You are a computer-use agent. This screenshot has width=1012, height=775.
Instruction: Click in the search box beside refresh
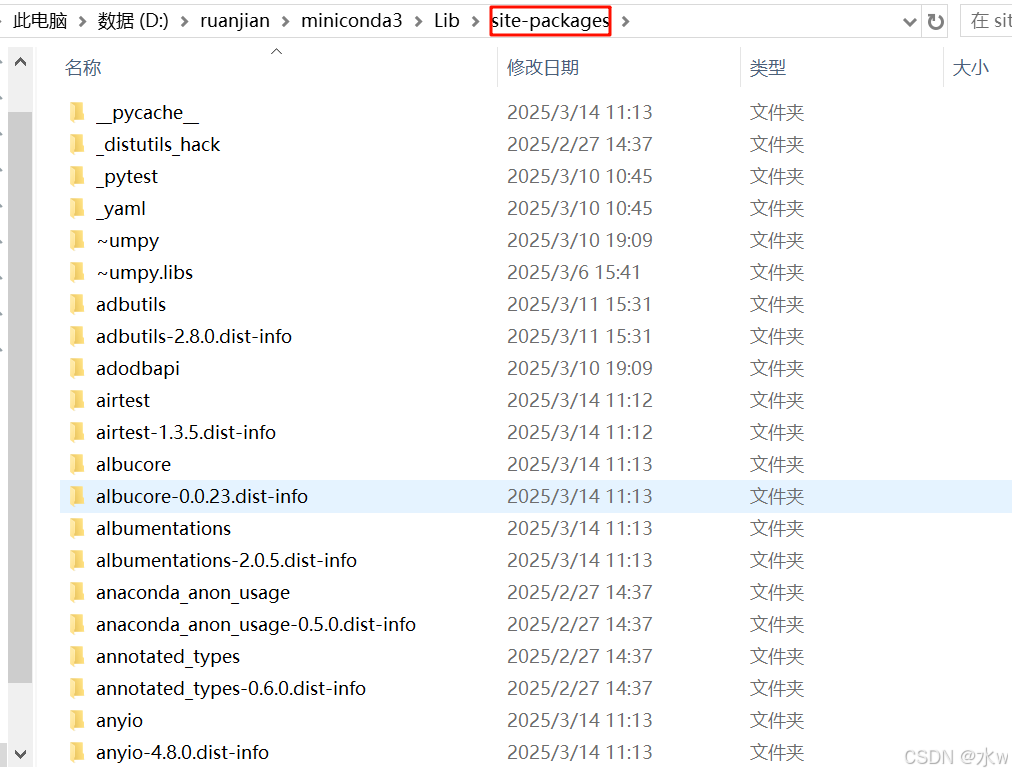pos(986,21)
